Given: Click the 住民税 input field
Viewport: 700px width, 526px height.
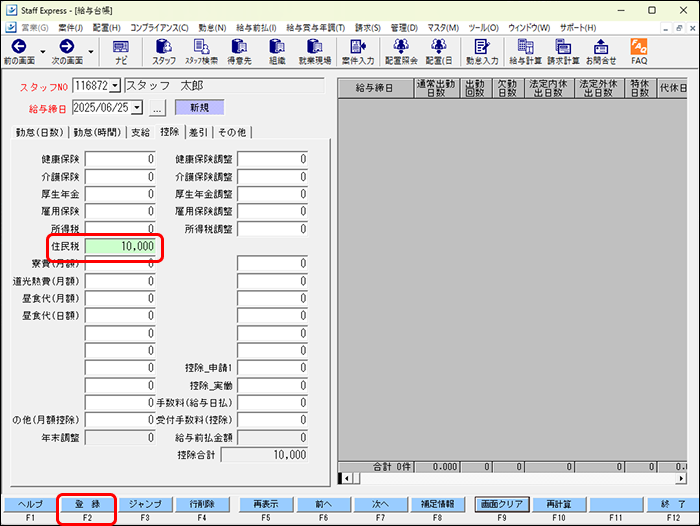Looking at the screenshot, I should pos(120,246).
